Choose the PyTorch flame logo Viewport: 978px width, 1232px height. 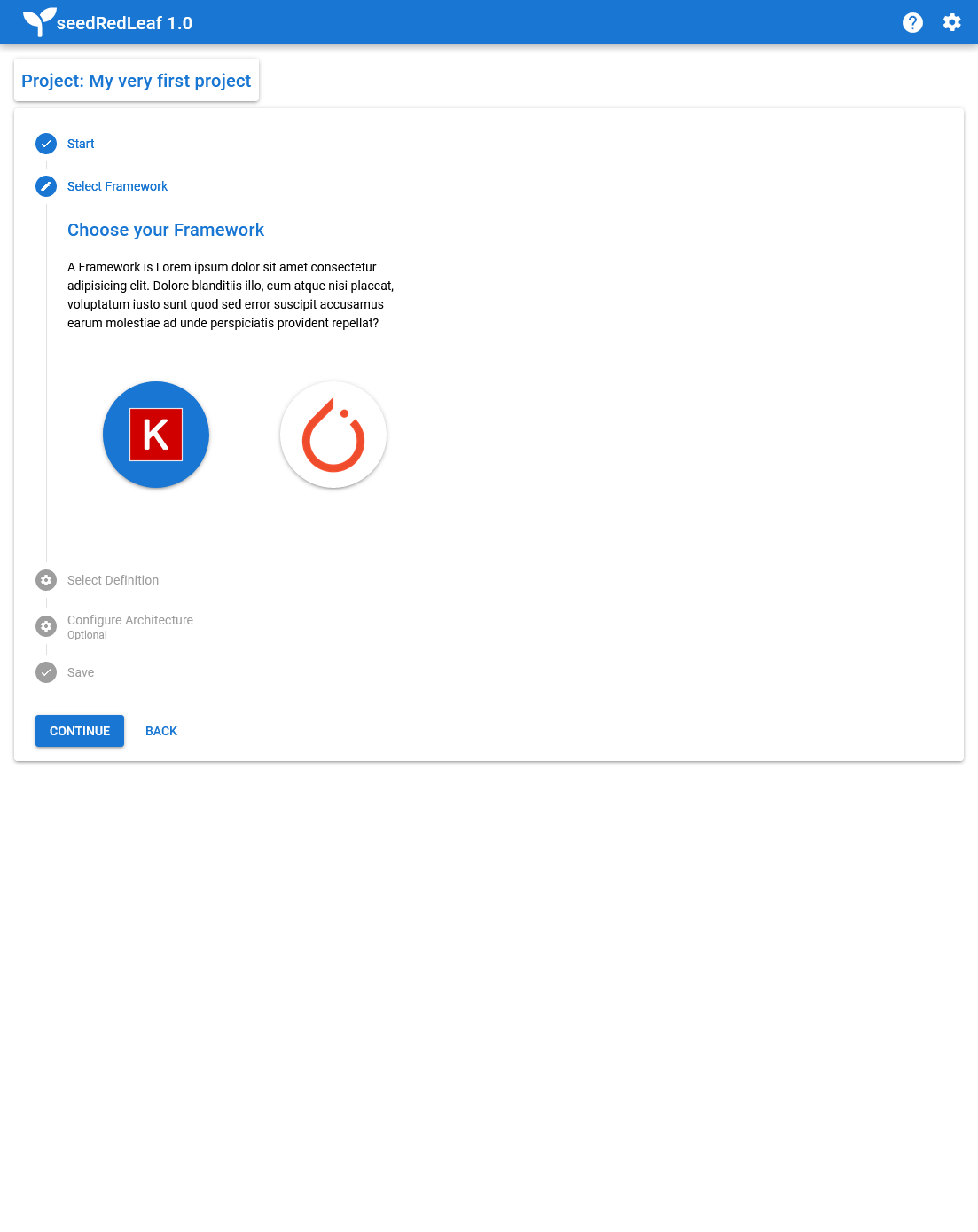pyautogui.click(x=333, y=435)
